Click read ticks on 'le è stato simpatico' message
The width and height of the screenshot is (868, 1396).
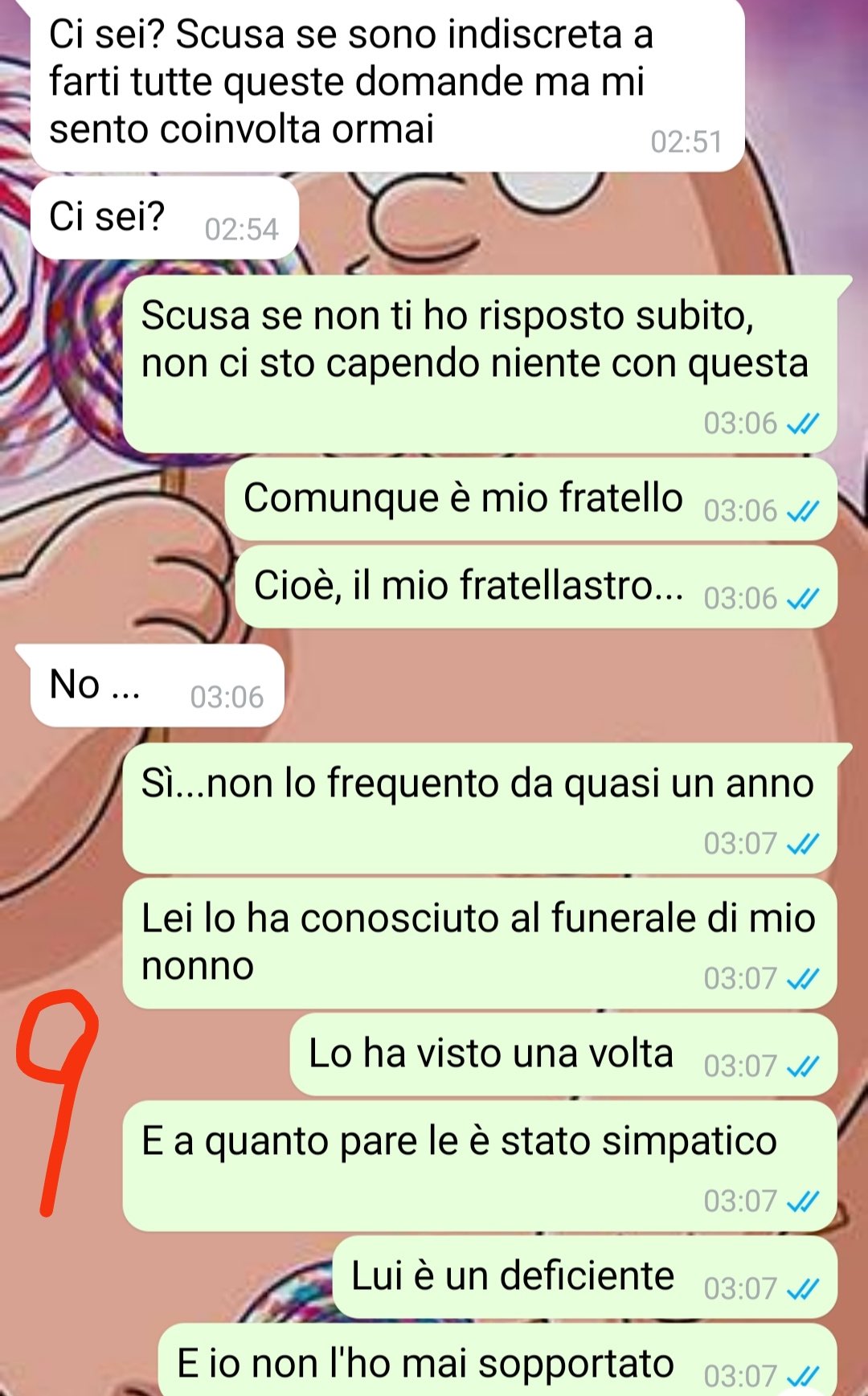pos(803,1202)
